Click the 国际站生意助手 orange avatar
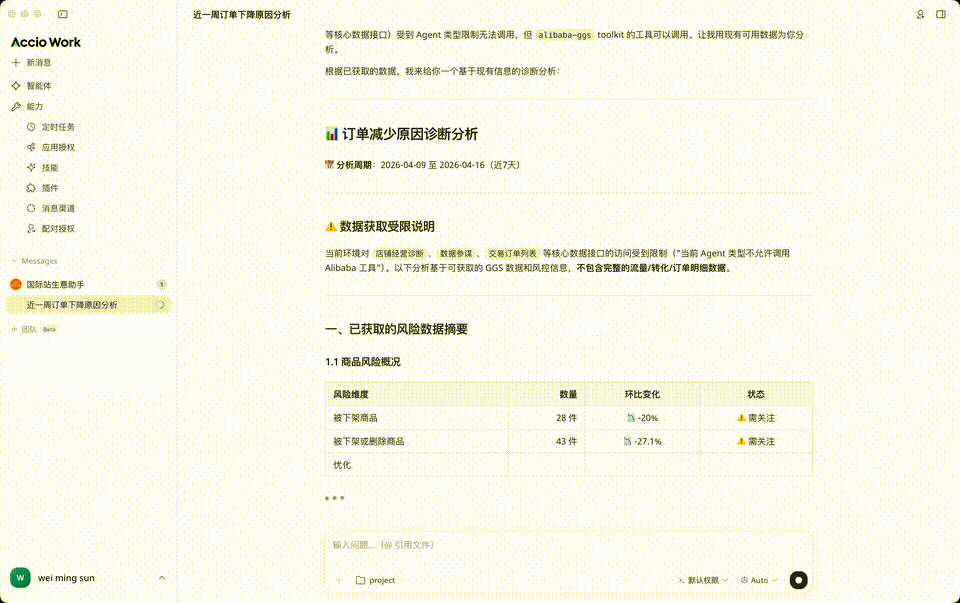The image size is (960, 603). [14, 284]
